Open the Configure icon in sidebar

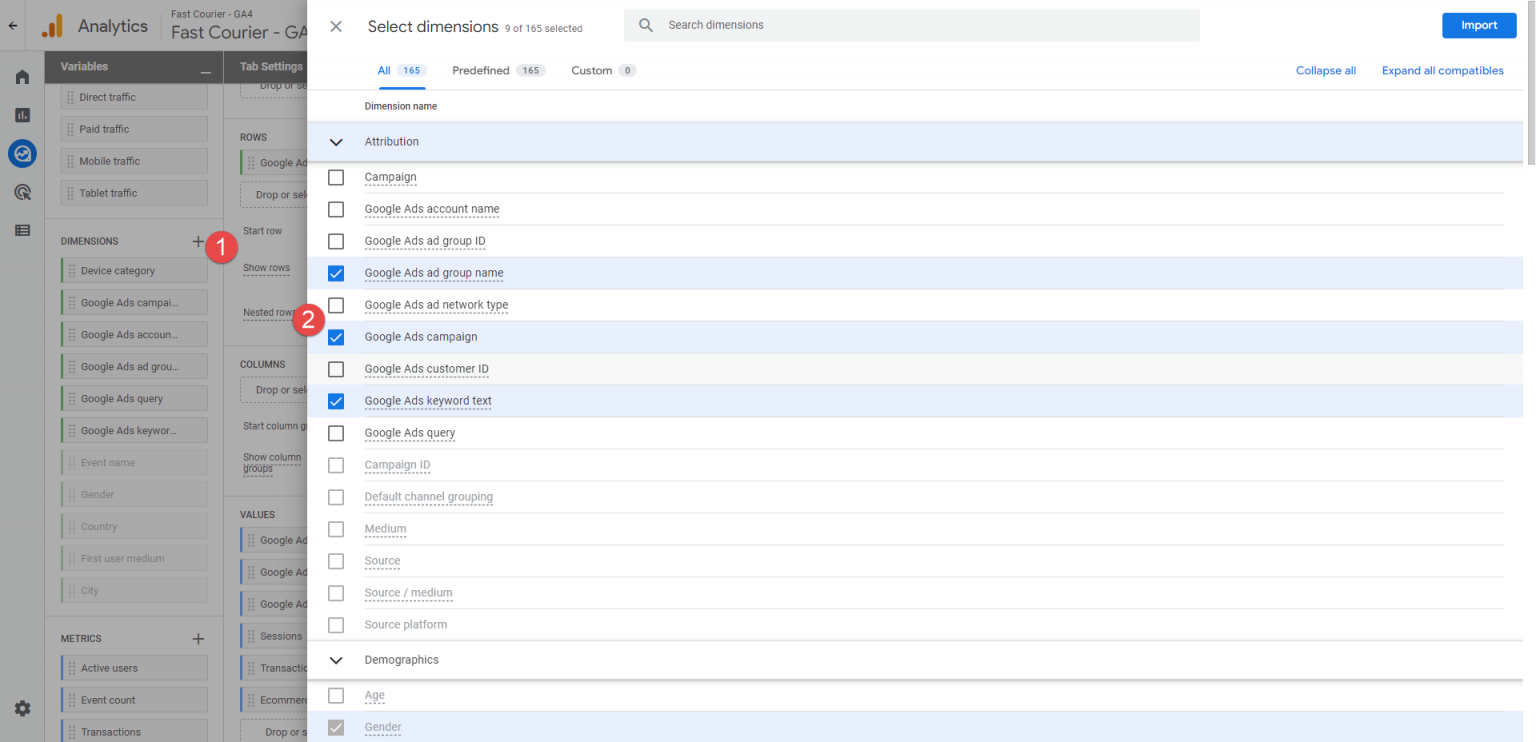pos(22,230)
